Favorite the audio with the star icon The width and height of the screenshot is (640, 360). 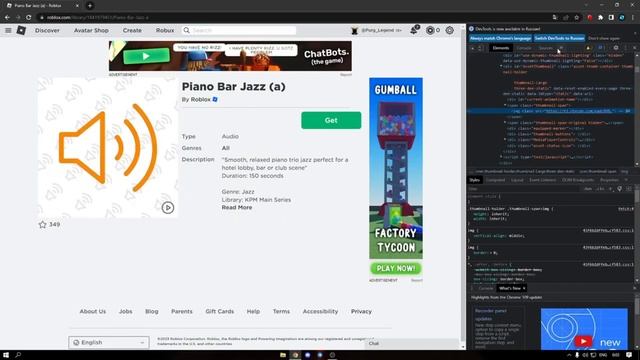pos(42,224)
